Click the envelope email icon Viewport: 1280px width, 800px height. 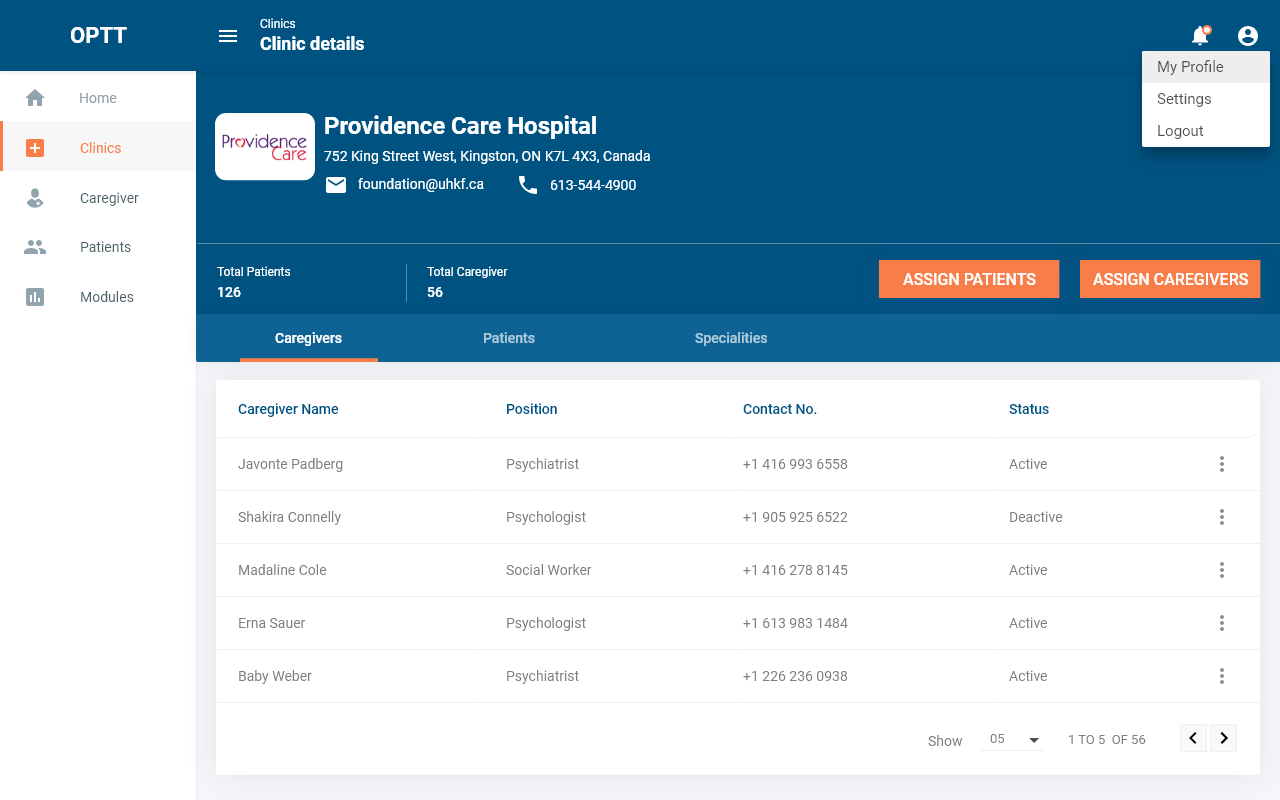click(x=336, y=185)
